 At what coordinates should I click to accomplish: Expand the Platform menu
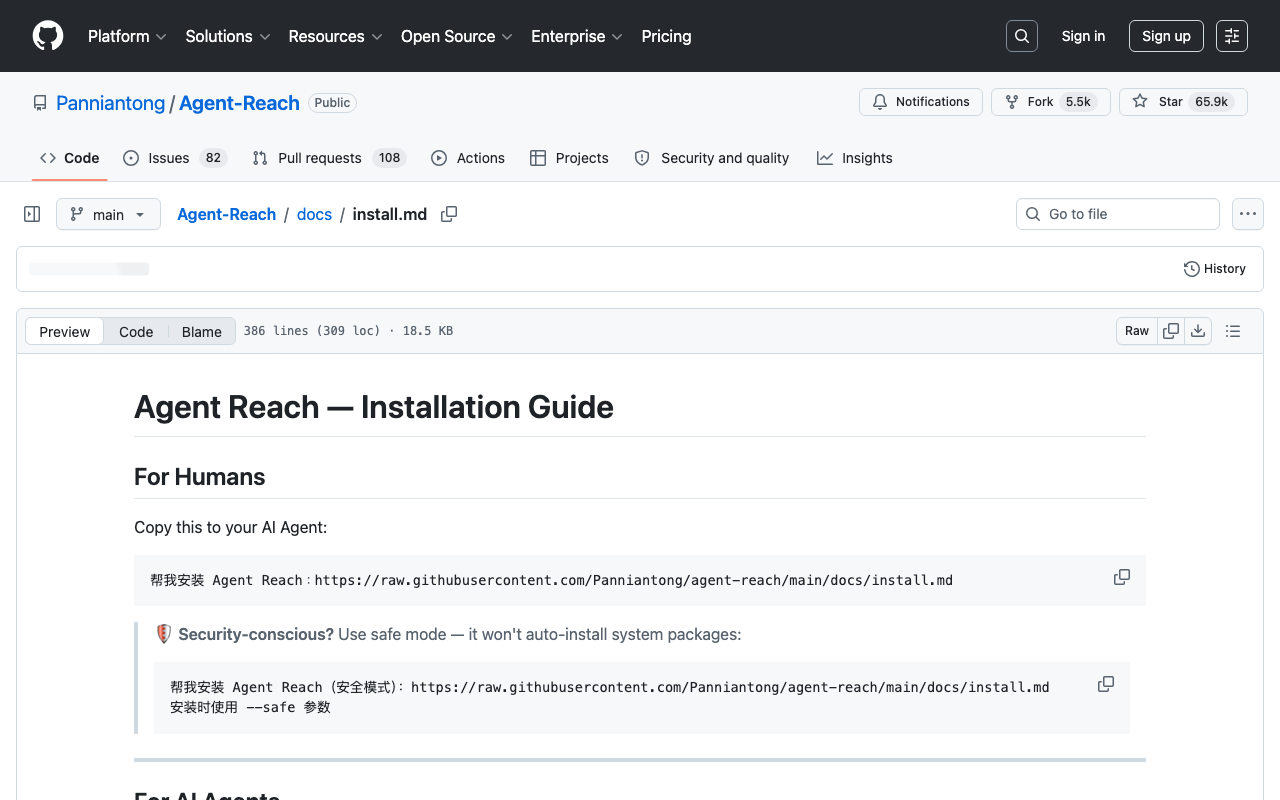pyautogui.click(x=127, y=36)
